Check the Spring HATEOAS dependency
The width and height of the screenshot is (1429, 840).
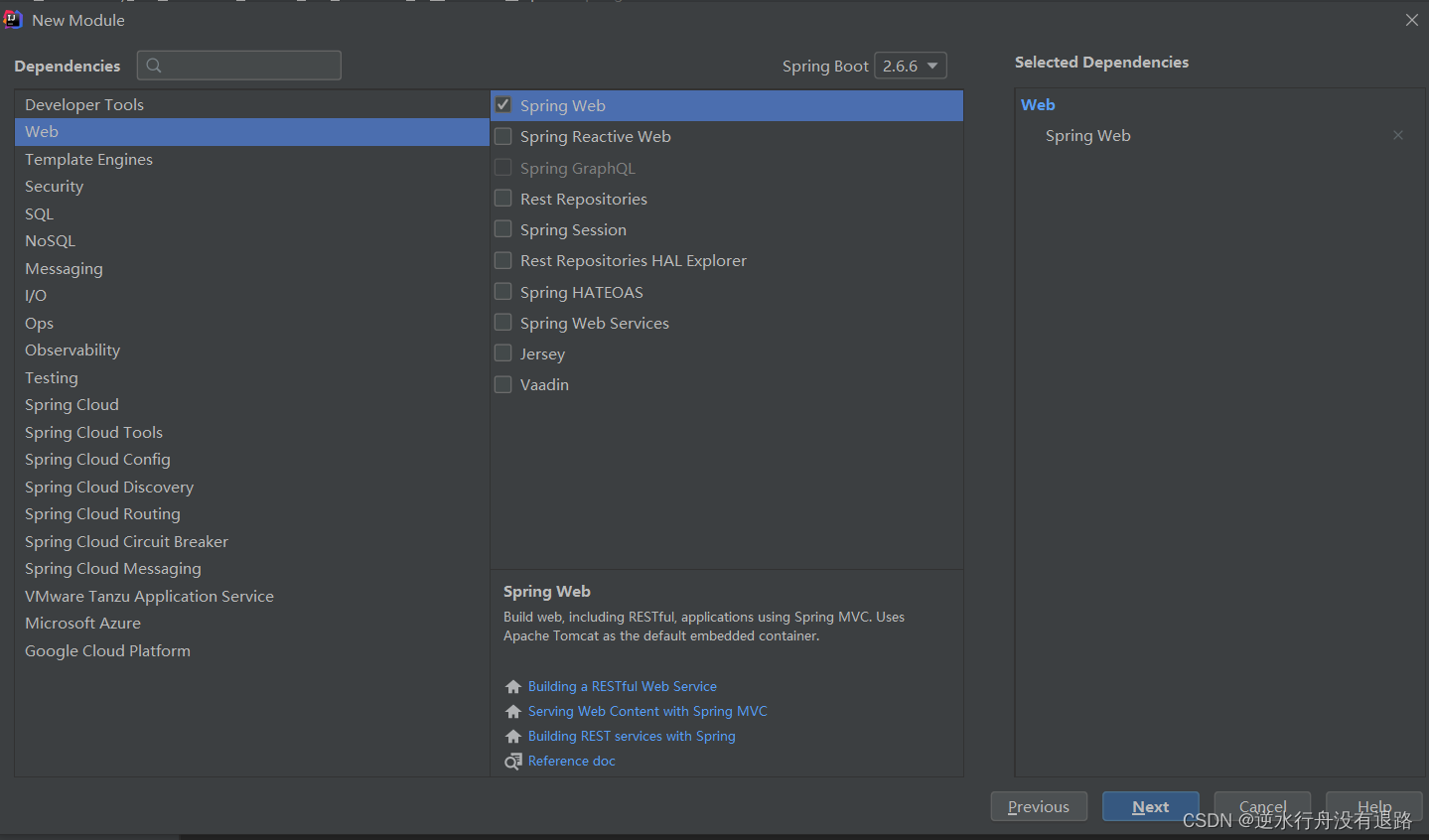point(503,292)
